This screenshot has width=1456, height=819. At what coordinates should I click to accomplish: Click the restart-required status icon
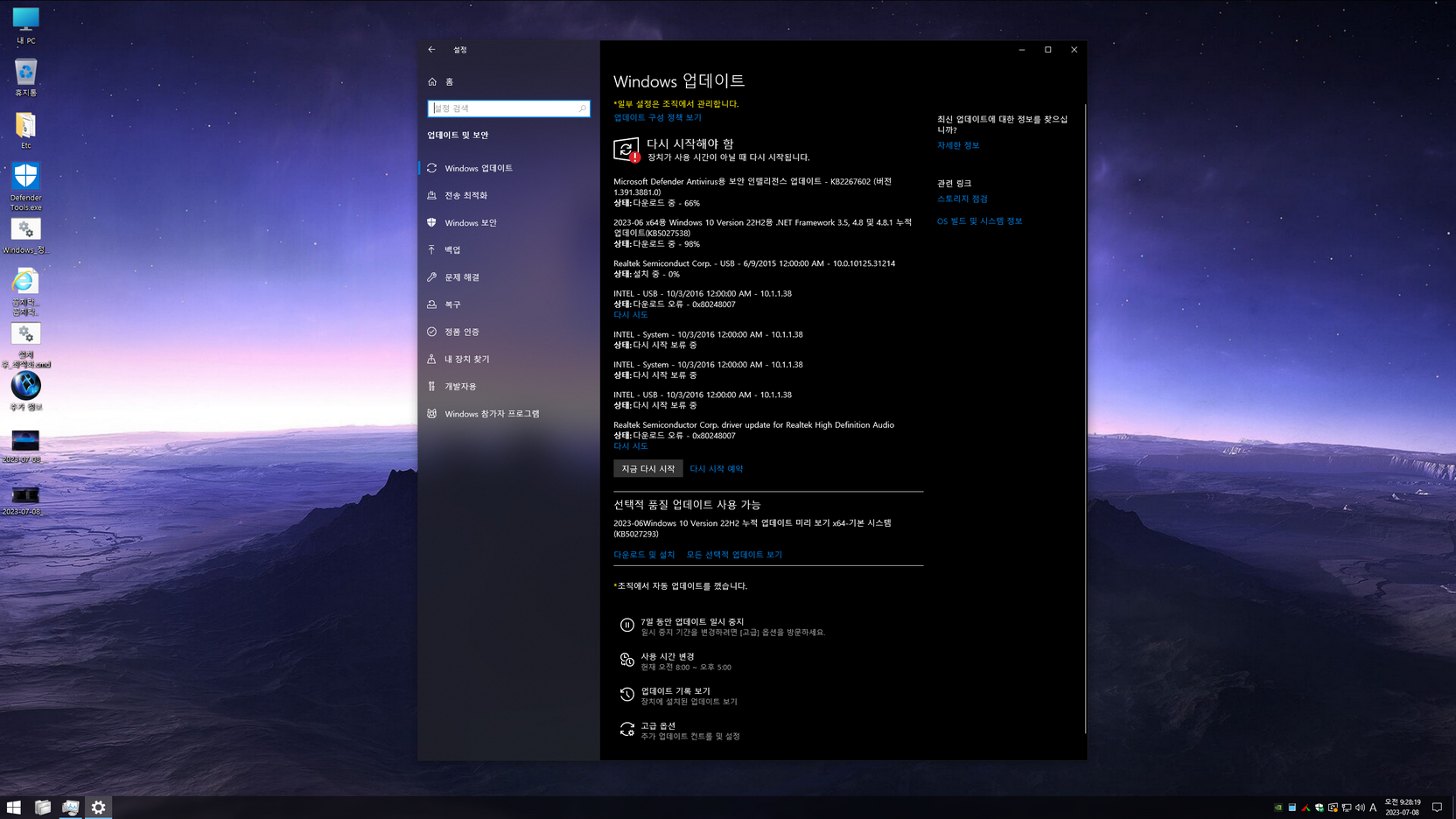[x=626, y=150]
